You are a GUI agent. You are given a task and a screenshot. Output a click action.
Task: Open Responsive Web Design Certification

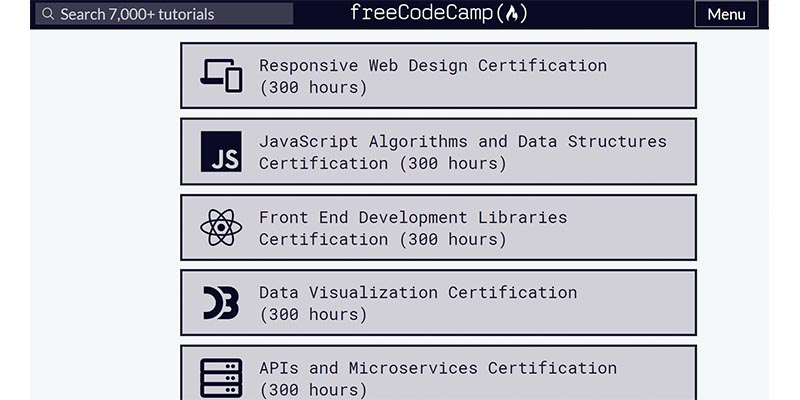pyautogui.click(x=438, y=76)
